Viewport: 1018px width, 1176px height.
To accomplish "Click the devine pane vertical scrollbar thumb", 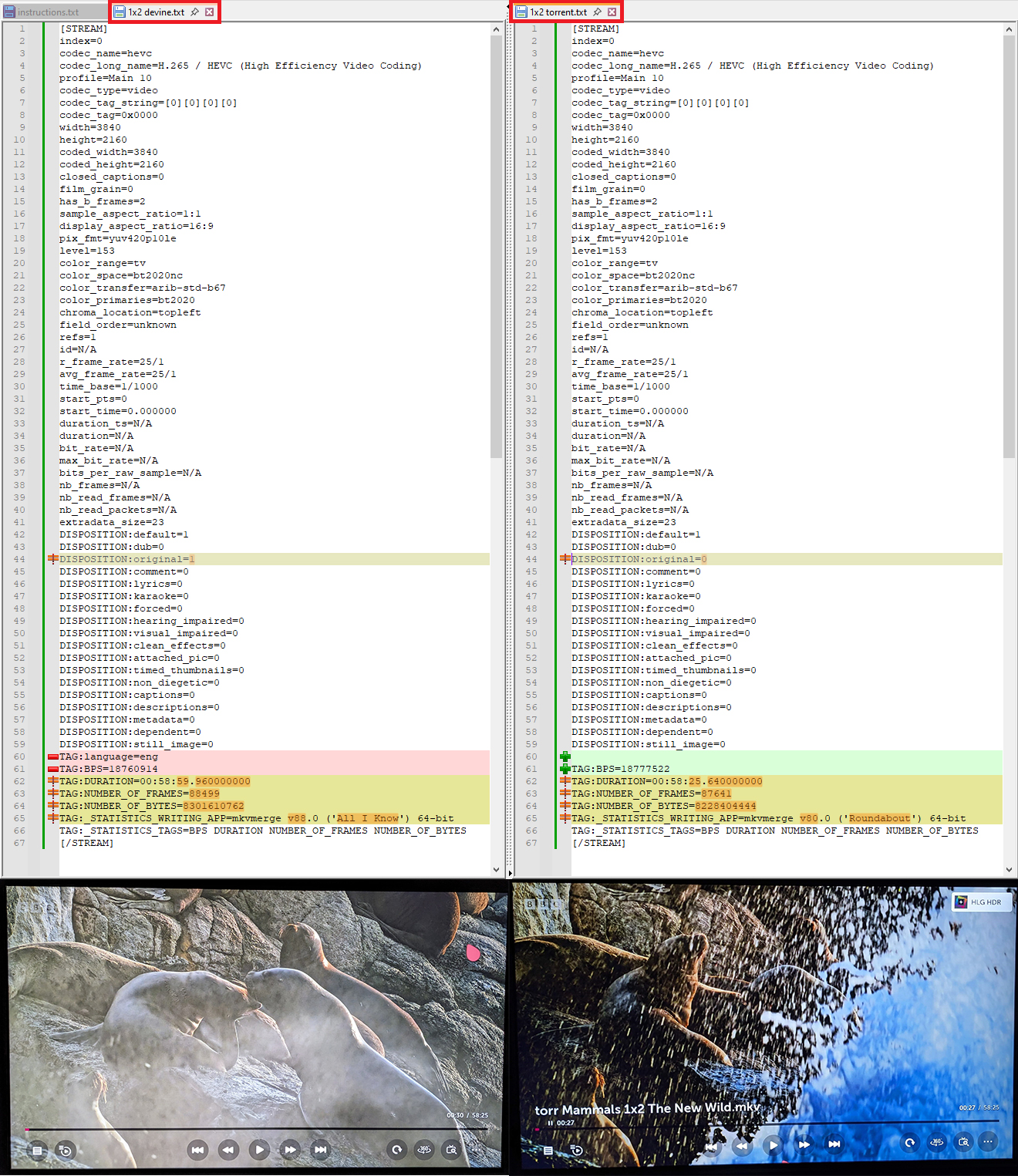I will [x=496, y=247].
